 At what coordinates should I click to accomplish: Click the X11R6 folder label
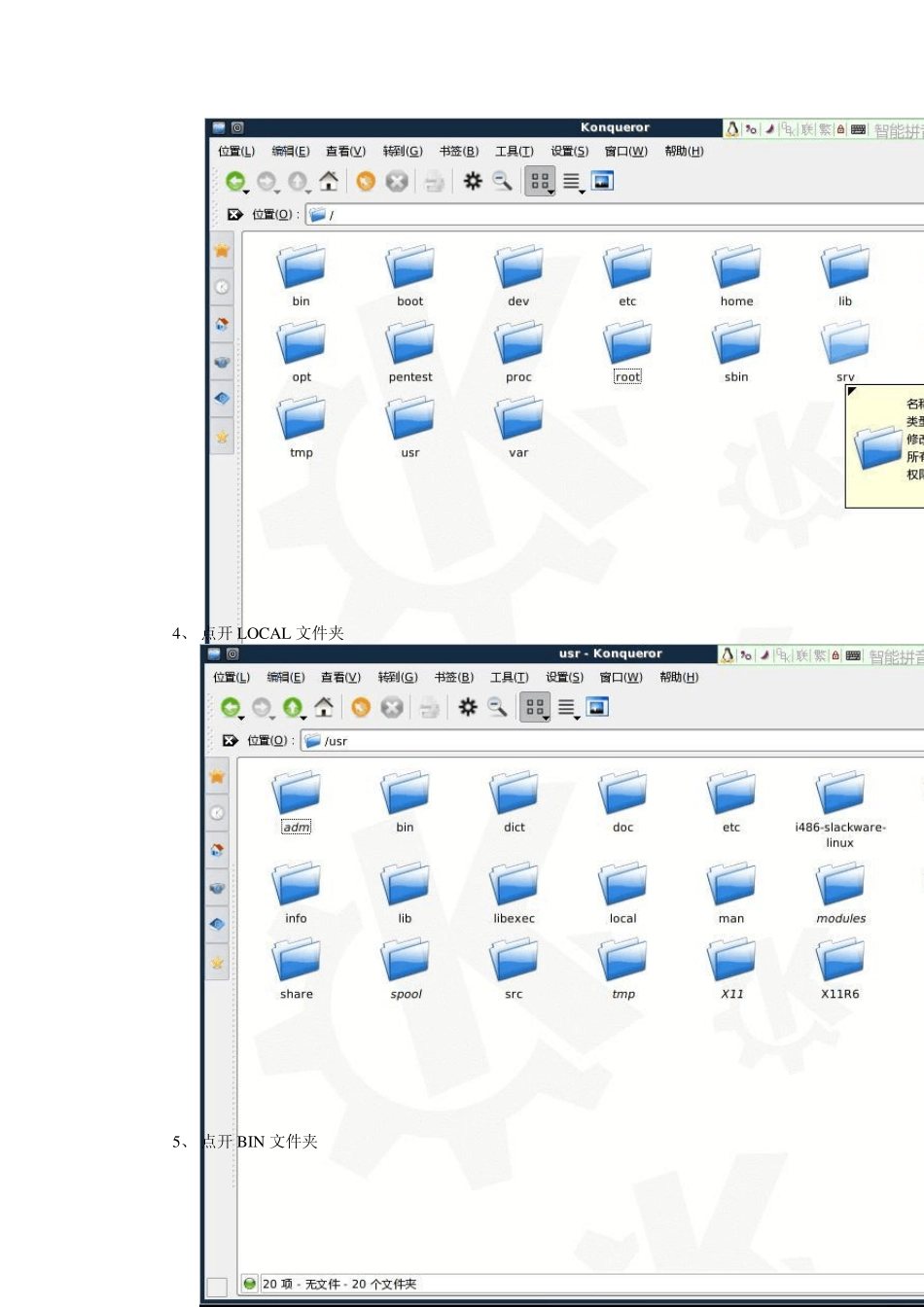pyautogui.click(x=839, y=994)
